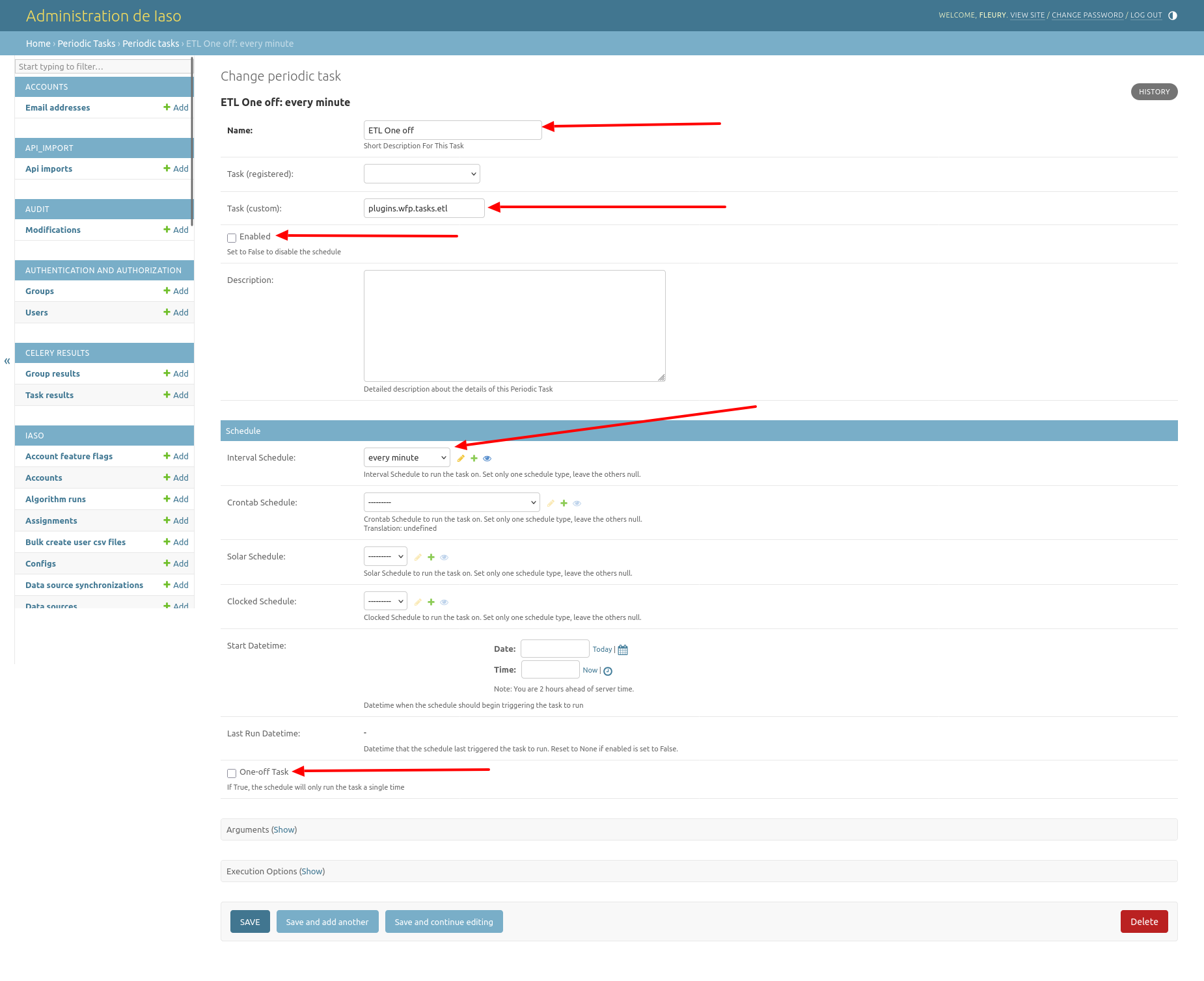Edit the Solar Schedule pencil icon

[418, 557]
